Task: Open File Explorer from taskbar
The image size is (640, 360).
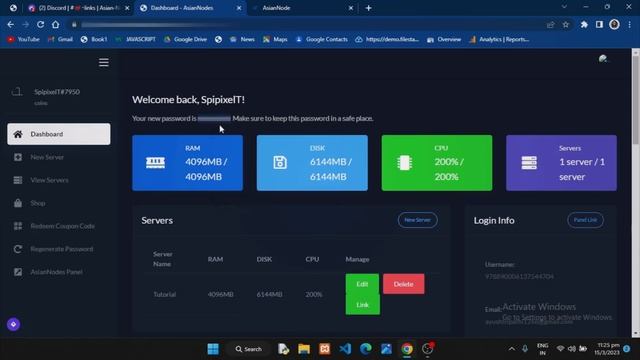Action: tap(304, 349)
